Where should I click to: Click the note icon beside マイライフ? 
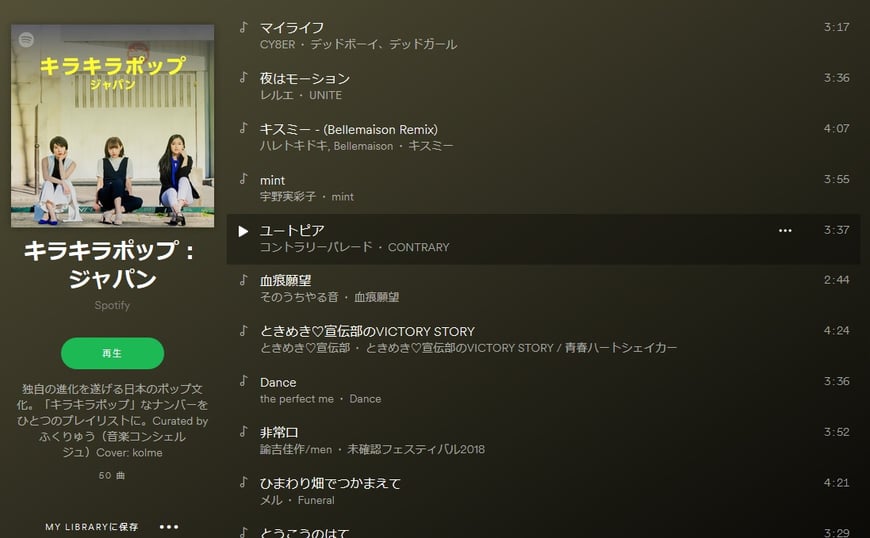tap(243, 27)
